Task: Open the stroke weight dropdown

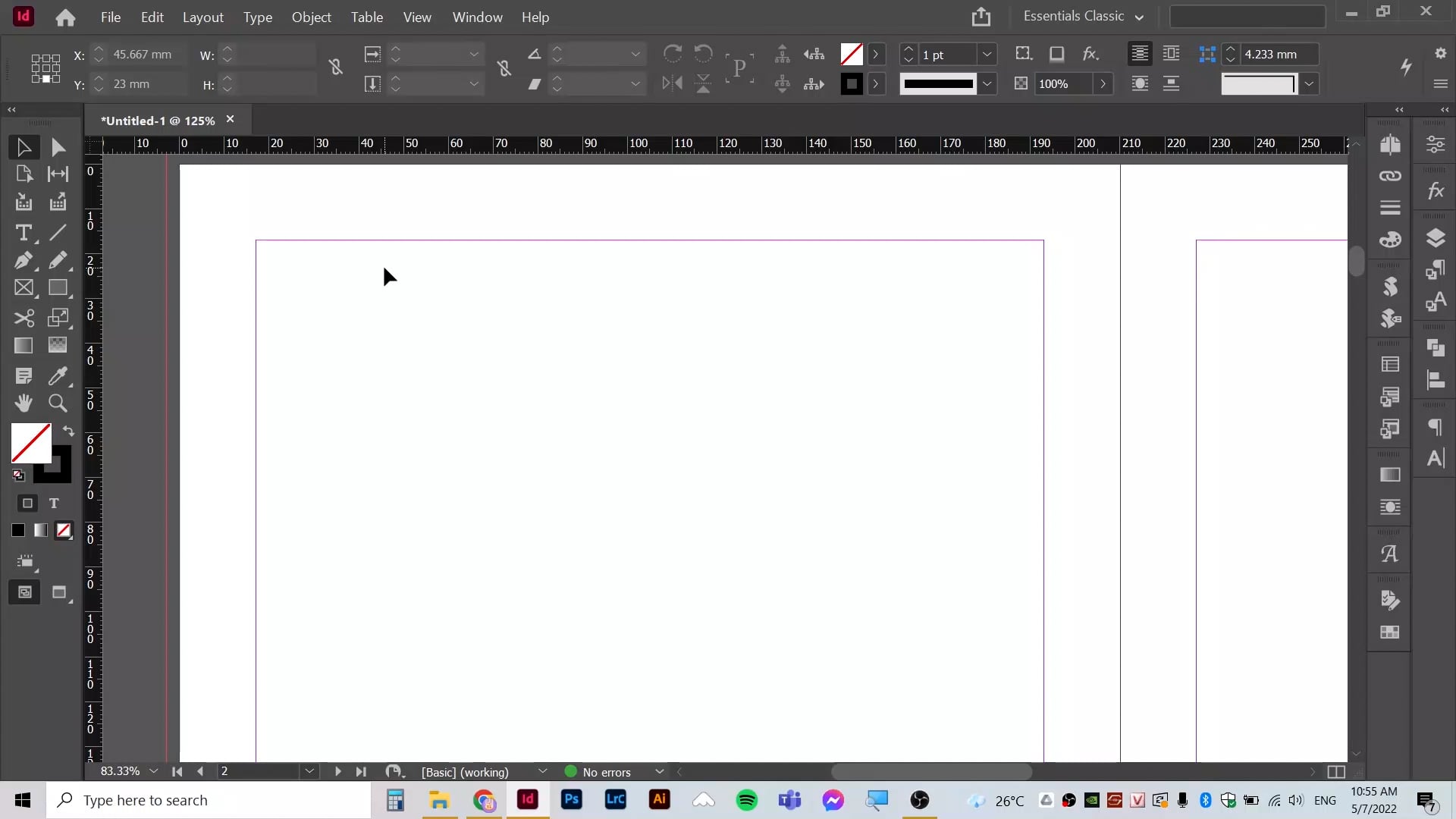Action: (987, 55)
